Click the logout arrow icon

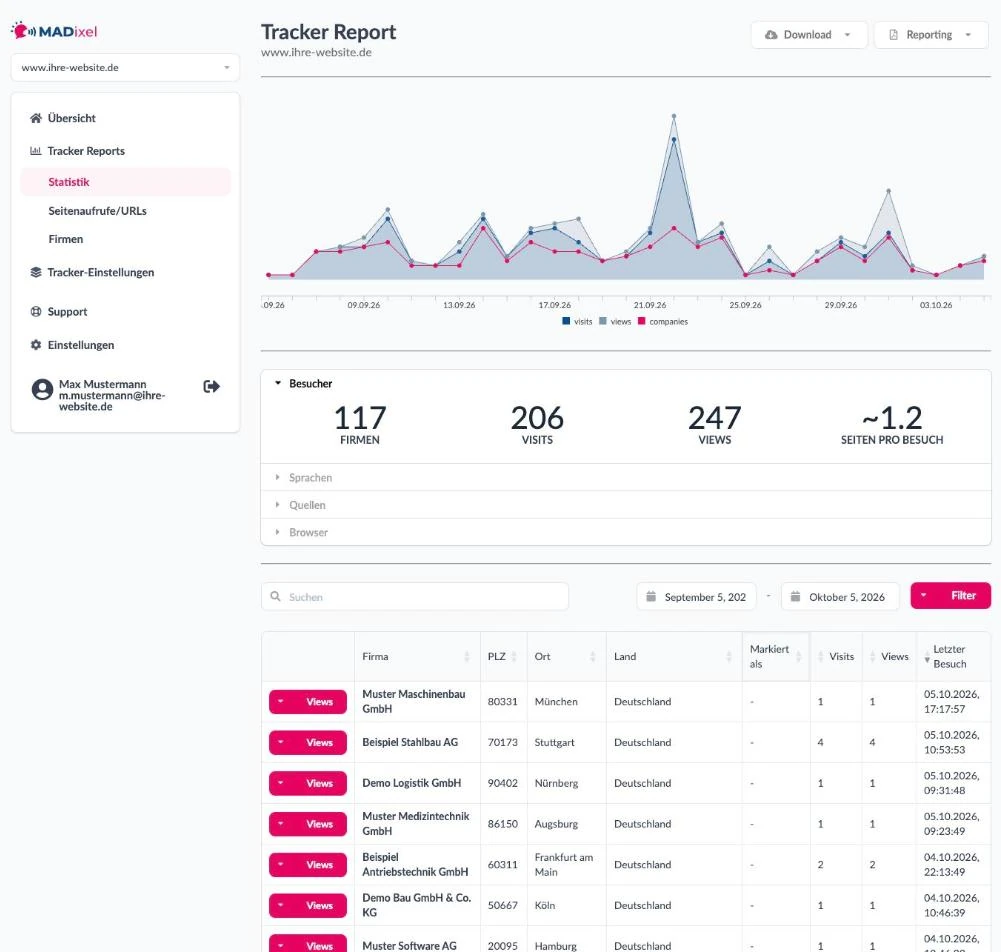(211, 386)
